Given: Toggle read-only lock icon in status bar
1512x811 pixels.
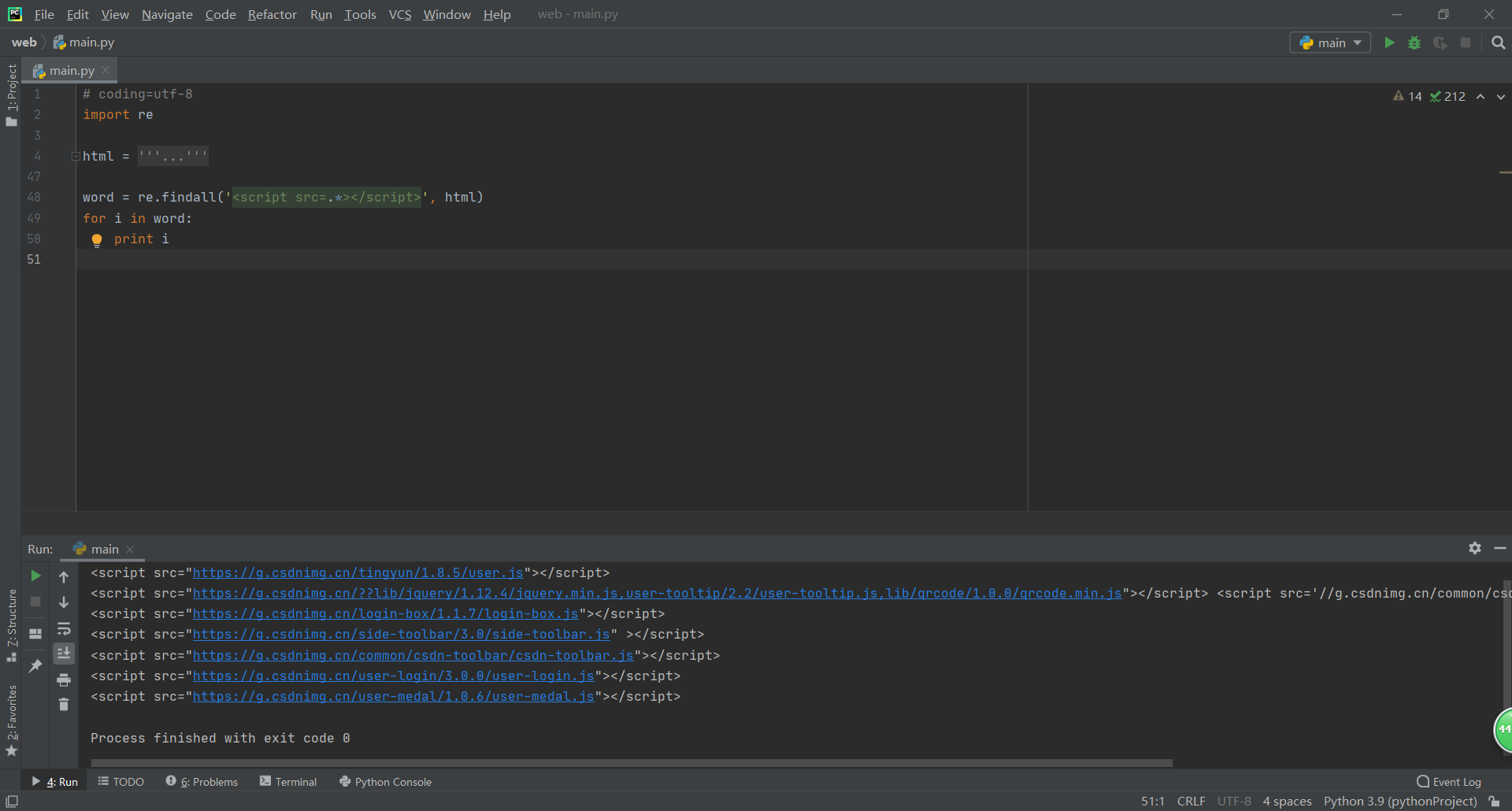Looking at the screenshot, I should point(1495,802).
